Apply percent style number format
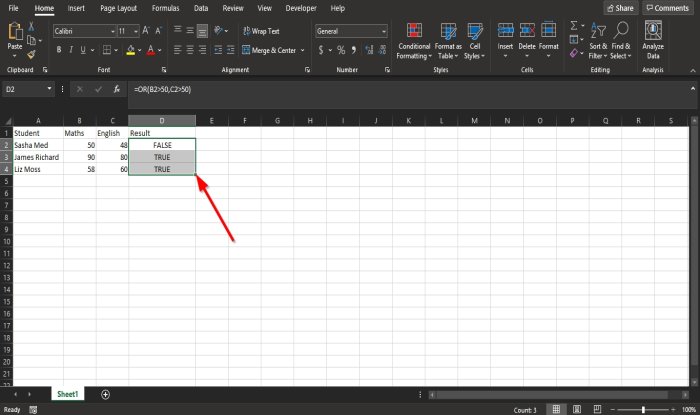This screenshot has width=700, height=415. click(x=341, y=50)
